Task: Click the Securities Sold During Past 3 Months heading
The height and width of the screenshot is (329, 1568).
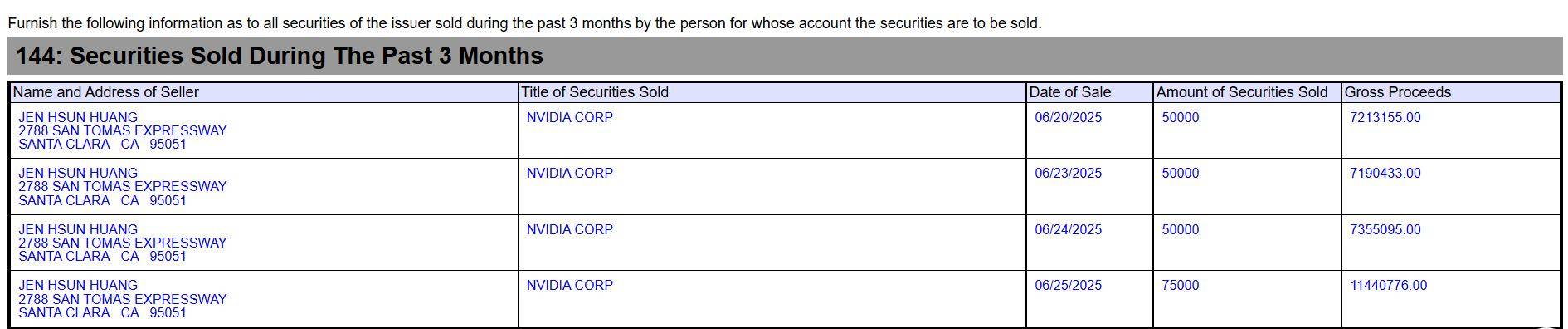Action: pos(280,56)
